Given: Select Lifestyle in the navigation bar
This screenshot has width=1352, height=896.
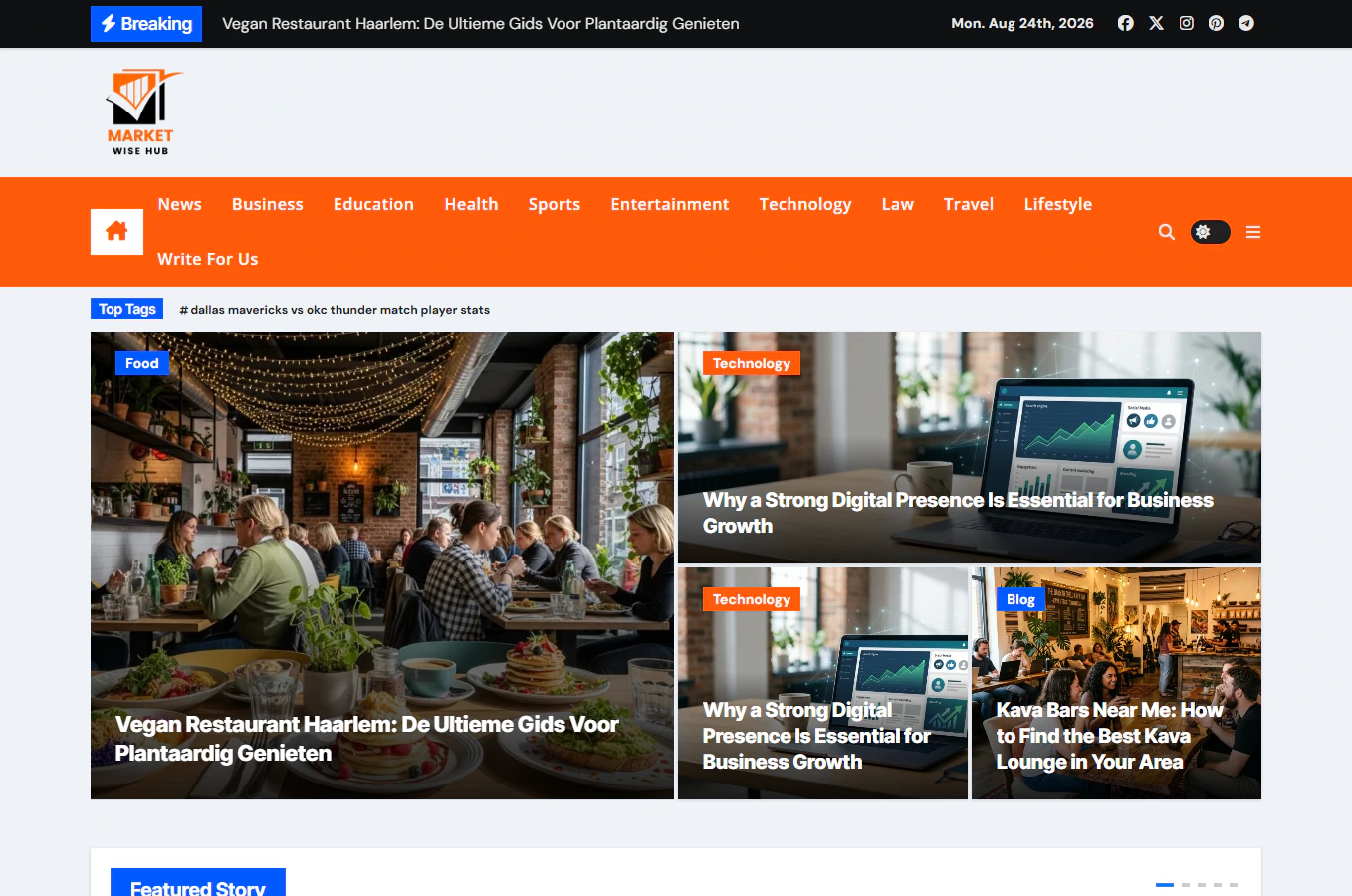Looking at the screenshot, I should [x=1058, y=204].
